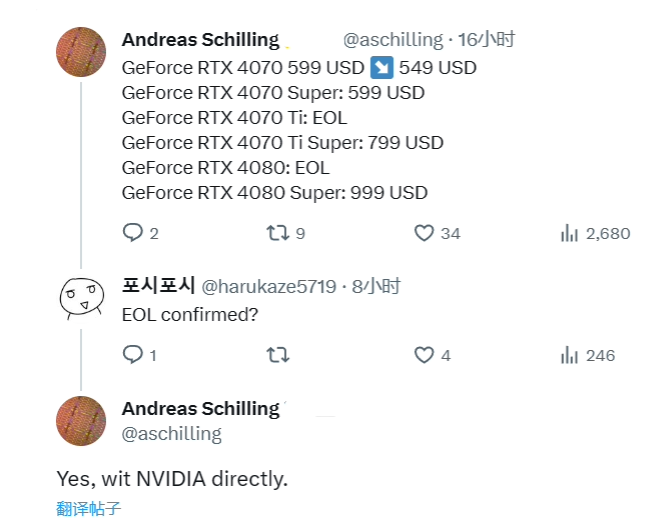Click Andreas Schilling's avatar on the bottom reply

81,421
